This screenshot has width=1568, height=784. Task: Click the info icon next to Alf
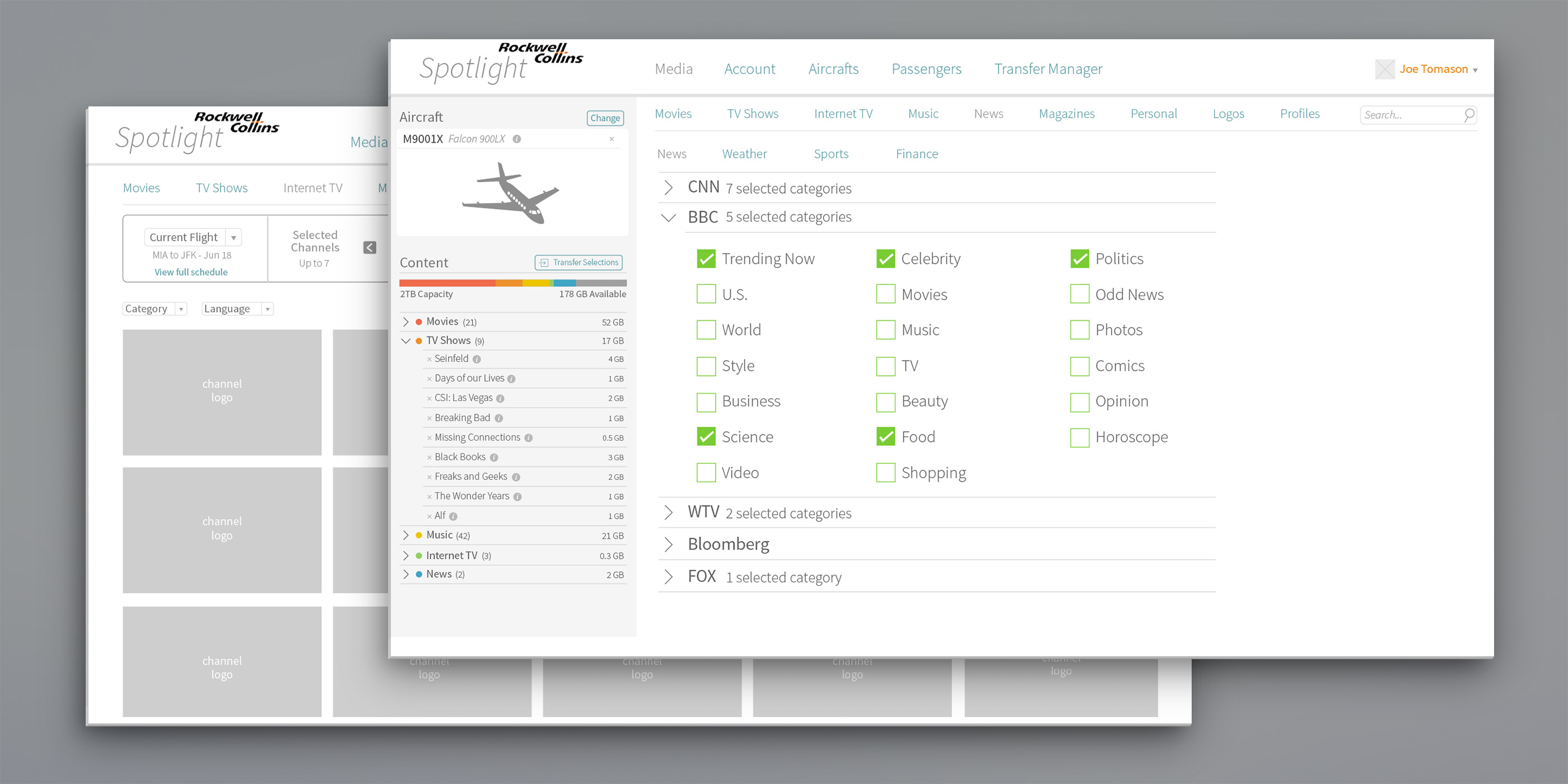point(453,516)
